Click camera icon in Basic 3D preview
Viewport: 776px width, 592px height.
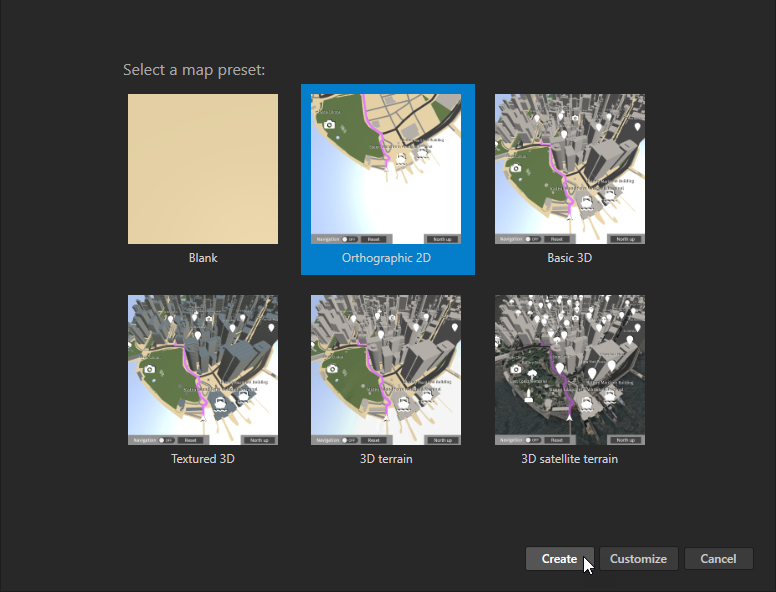pos(515,168)
